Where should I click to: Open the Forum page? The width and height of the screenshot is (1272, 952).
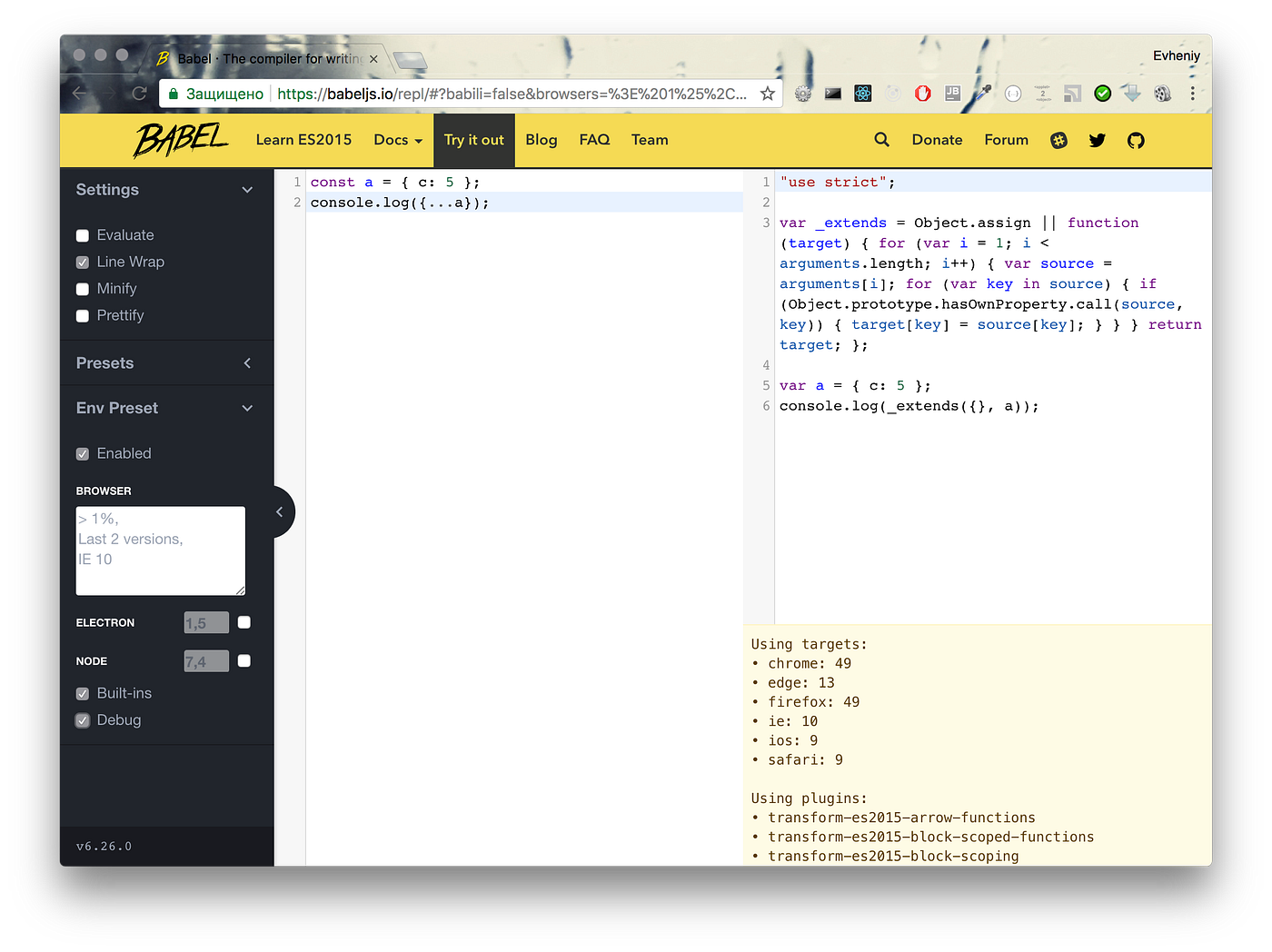1006,140
